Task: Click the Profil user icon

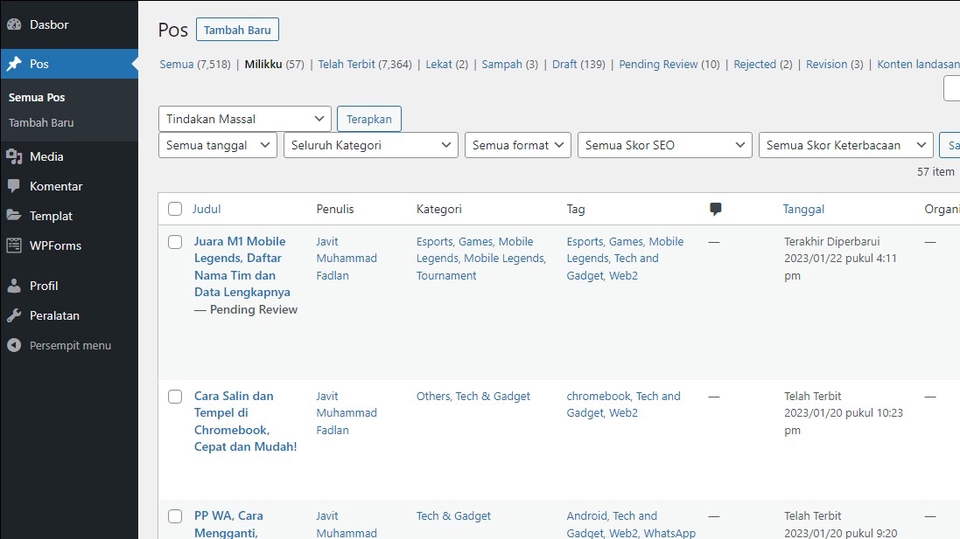Action: click(x=14, y=285)
